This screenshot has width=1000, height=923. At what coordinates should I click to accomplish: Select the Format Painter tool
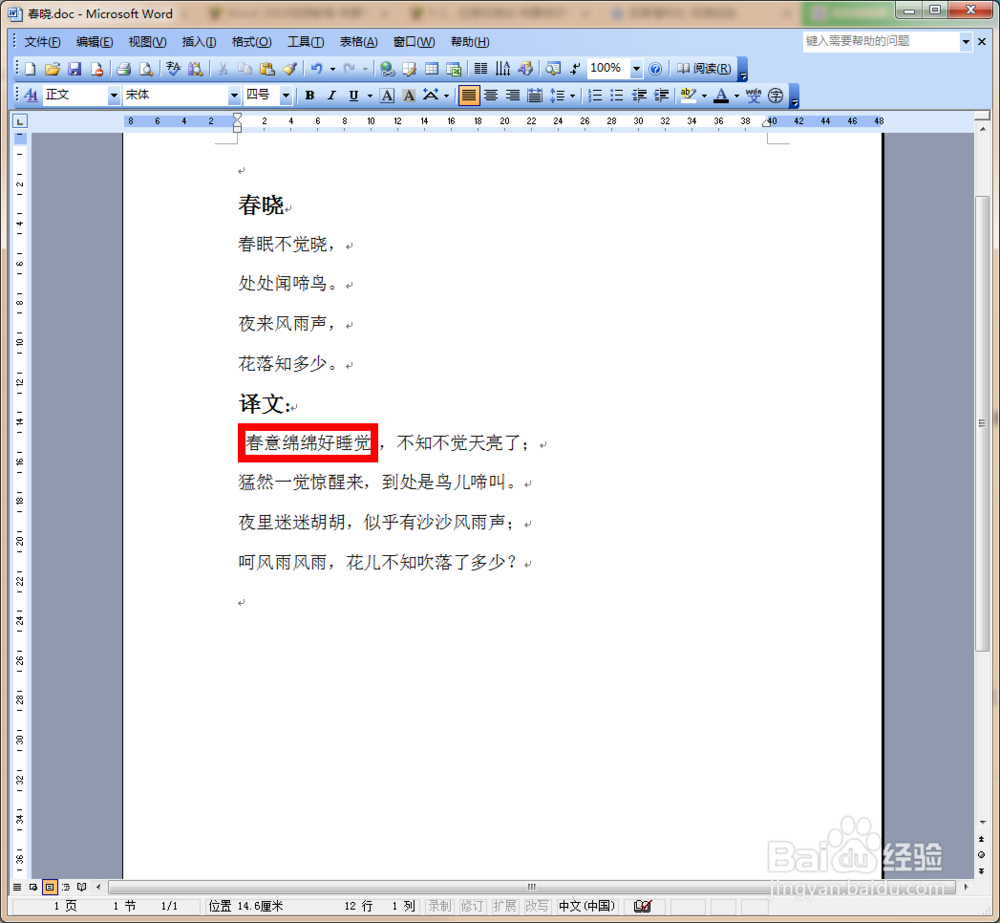290,68
